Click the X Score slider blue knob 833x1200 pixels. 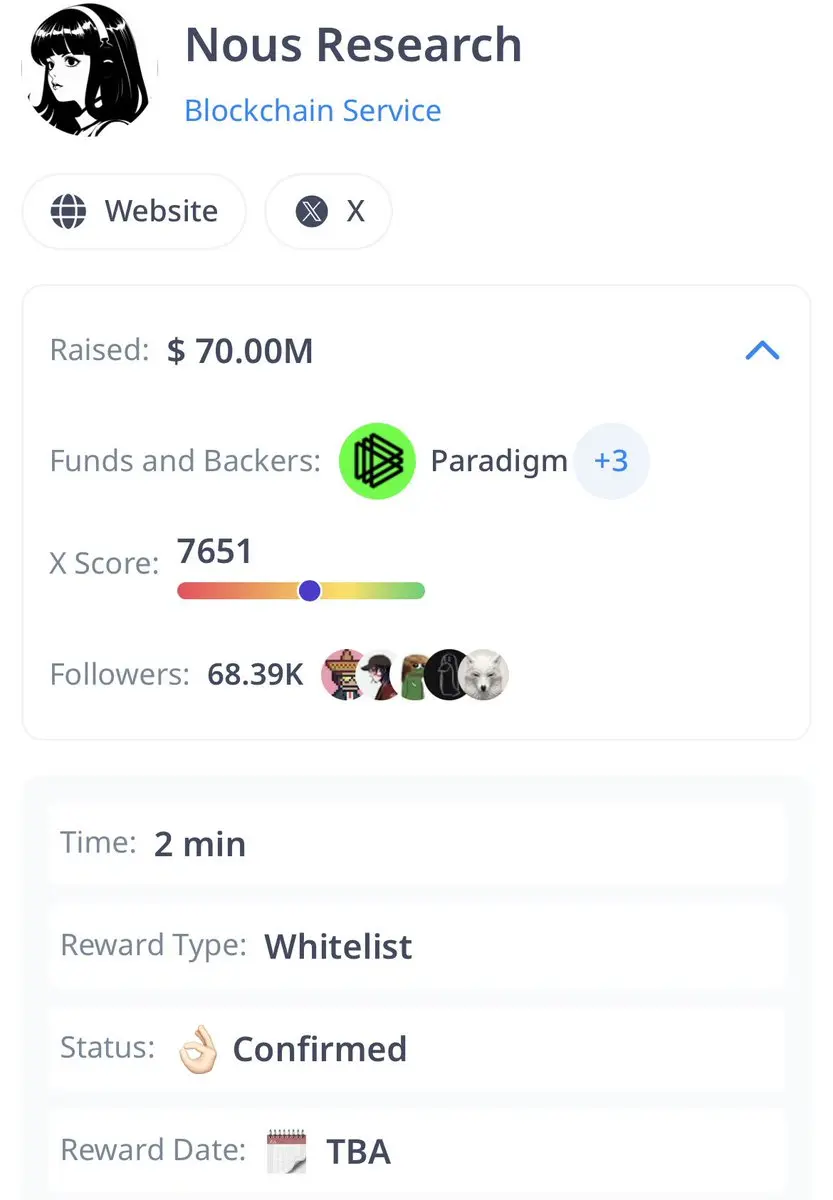(x=310, y=591)
